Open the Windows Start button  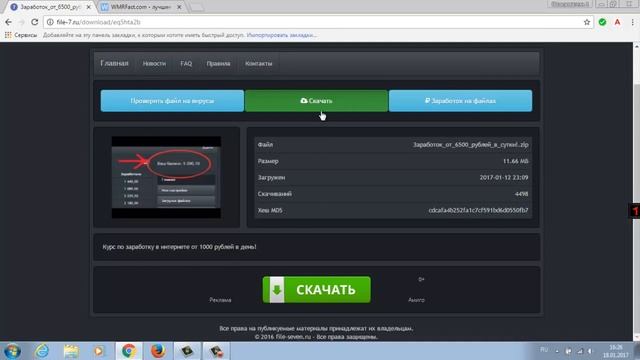13,351
